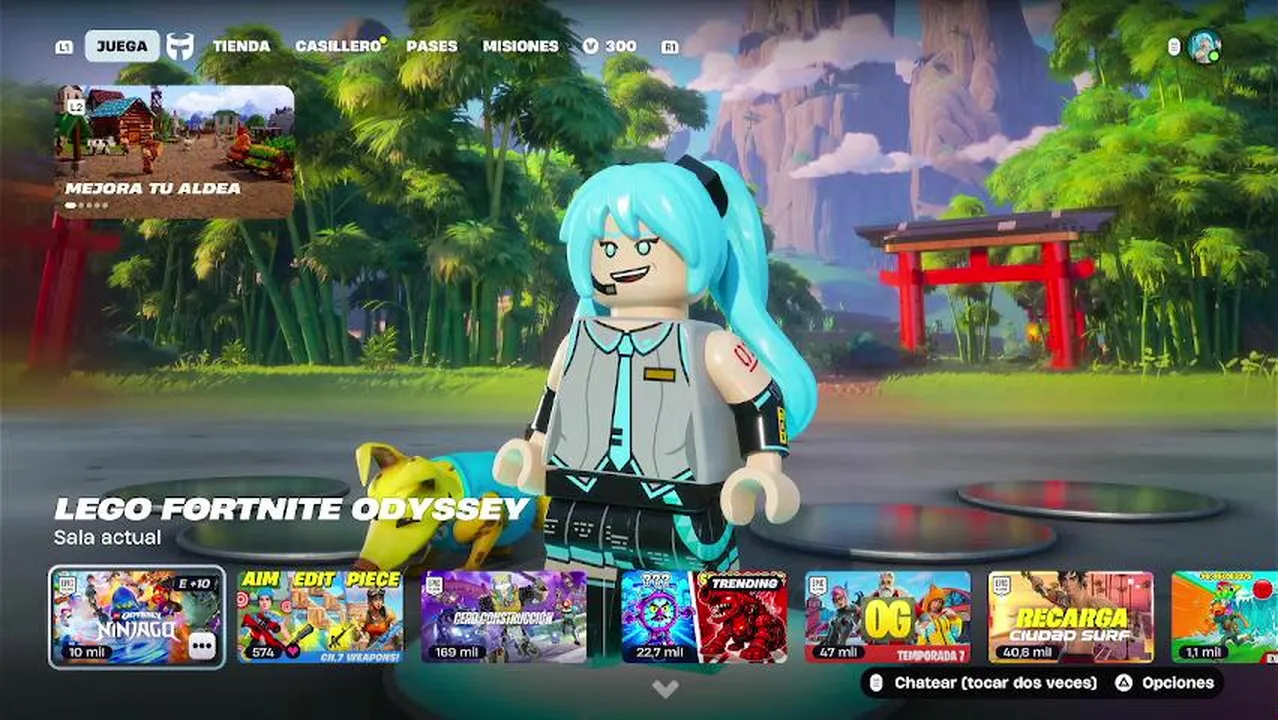
Task: Click the Epic badge on the RECARGA card
Action: [x=1003, y=586]
